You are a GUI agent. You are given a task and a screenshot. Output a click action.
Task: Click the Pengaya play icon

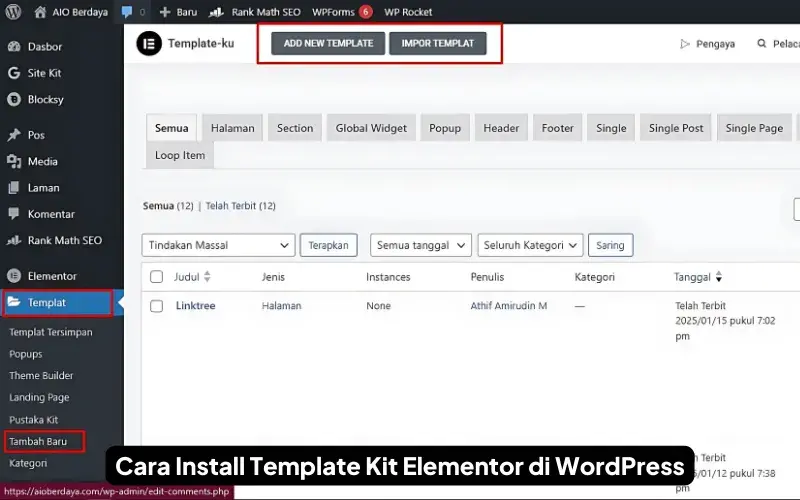point(685,44)
